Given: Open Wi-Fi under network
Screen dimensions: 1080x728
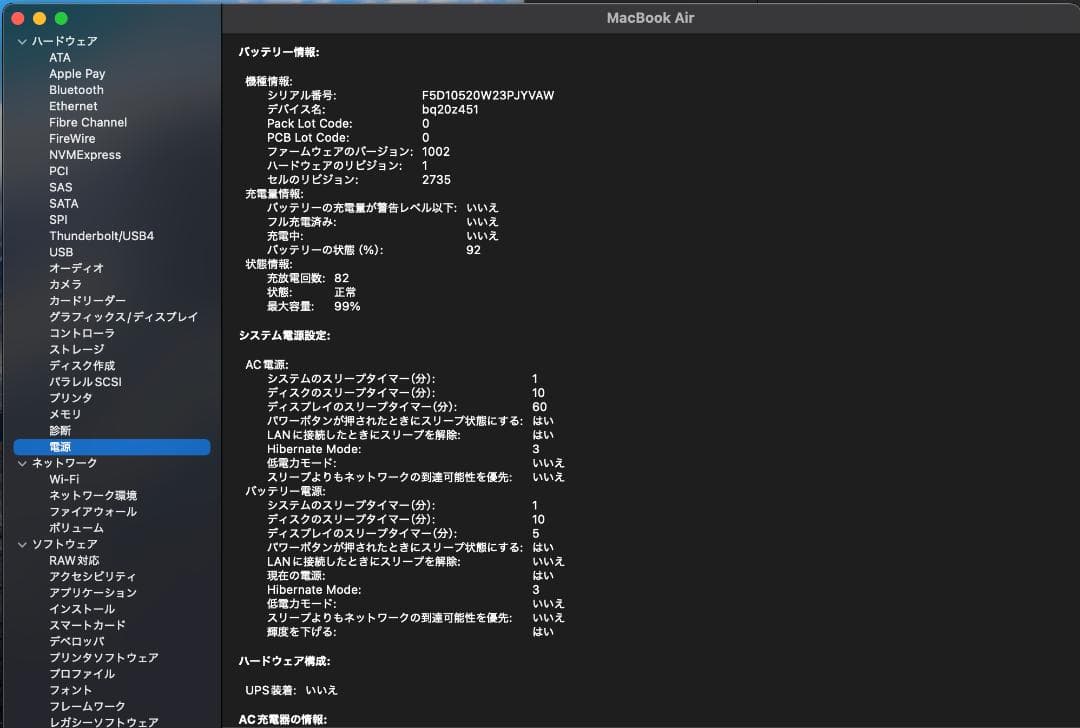Looking at the screenshot, I should 64,479.
